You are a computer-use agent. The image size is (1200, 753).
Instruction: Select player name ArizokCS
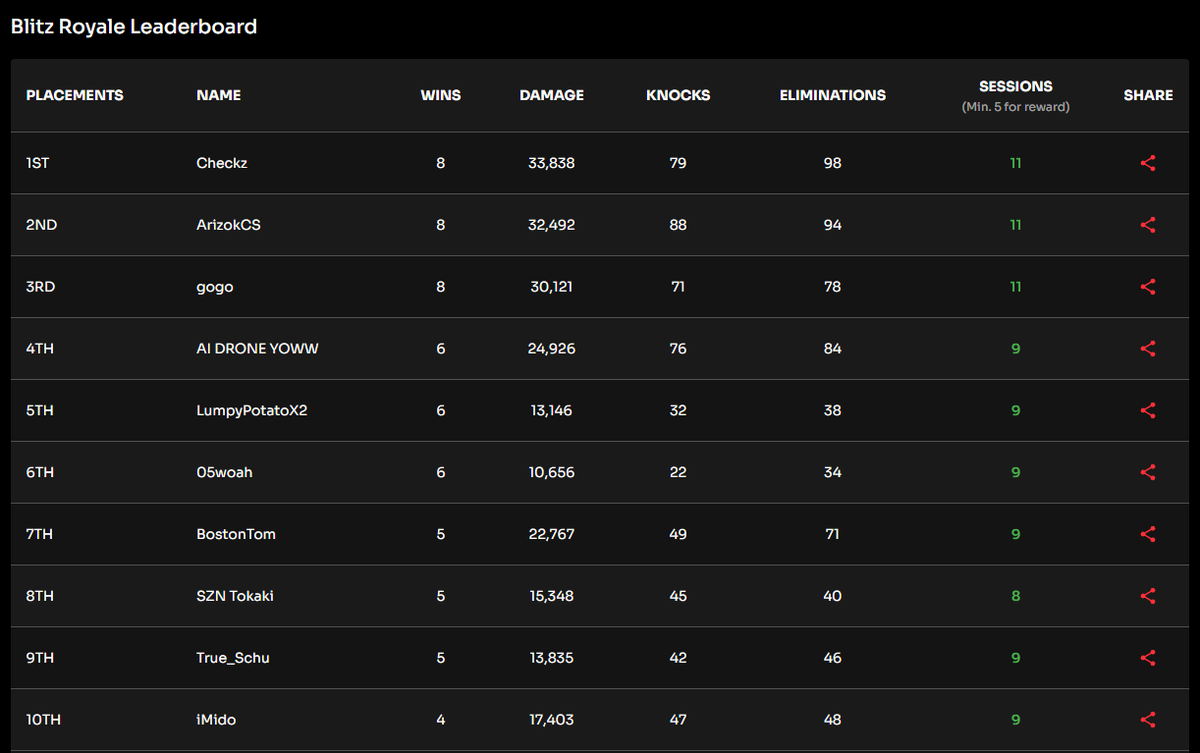tap(228, 225)
